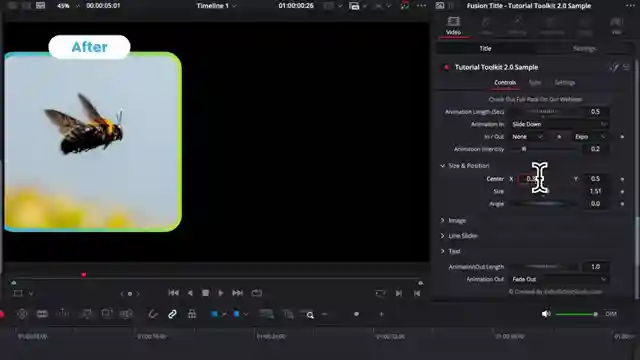This screenshot has height=360, width=640.
Task: Toggle the Position Lock icon
Action: pyautogui.click(x=192, y=314)
